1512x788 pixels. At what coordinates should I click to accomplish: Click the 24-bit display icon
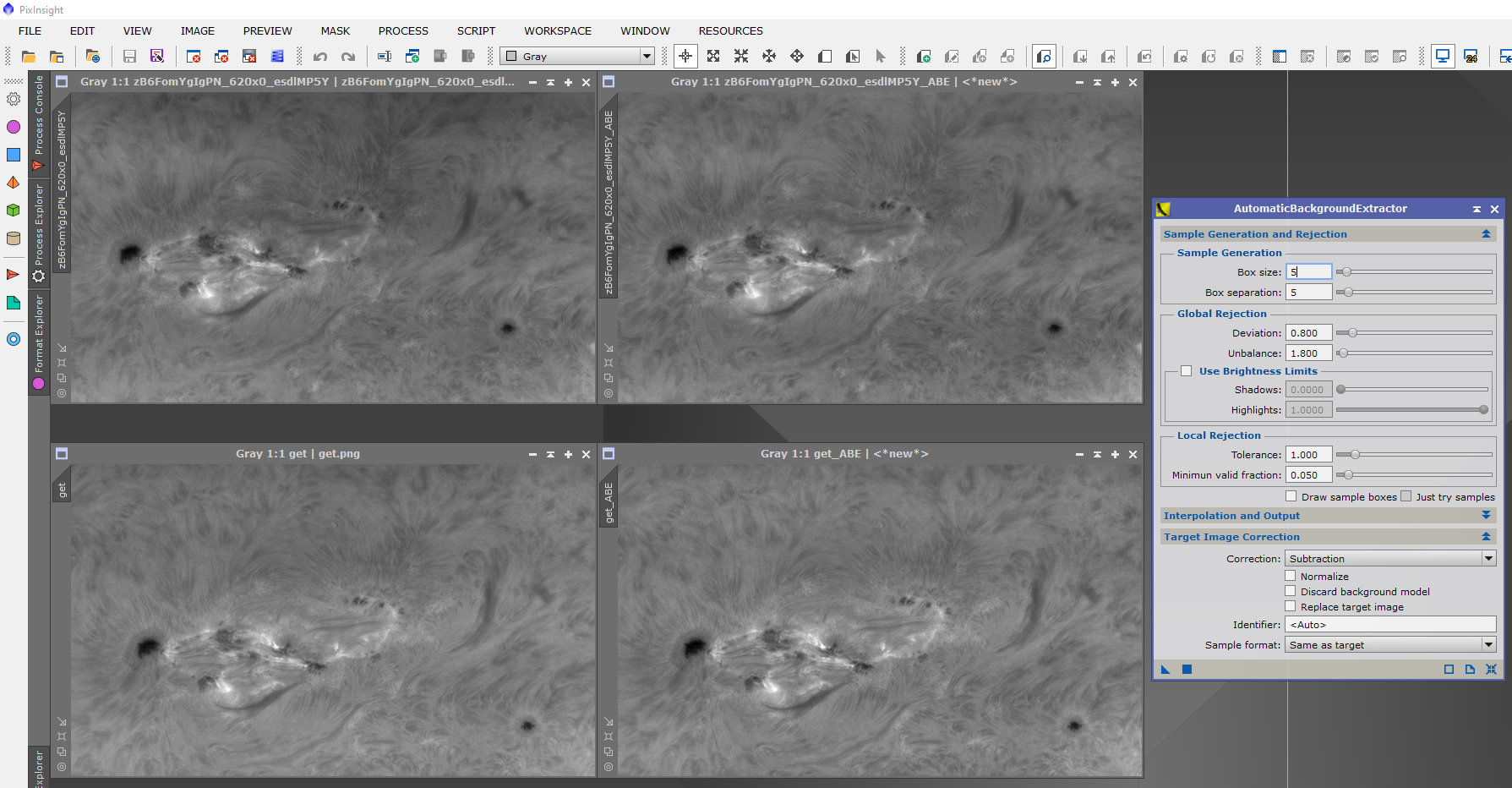[x=1471, y=57]
